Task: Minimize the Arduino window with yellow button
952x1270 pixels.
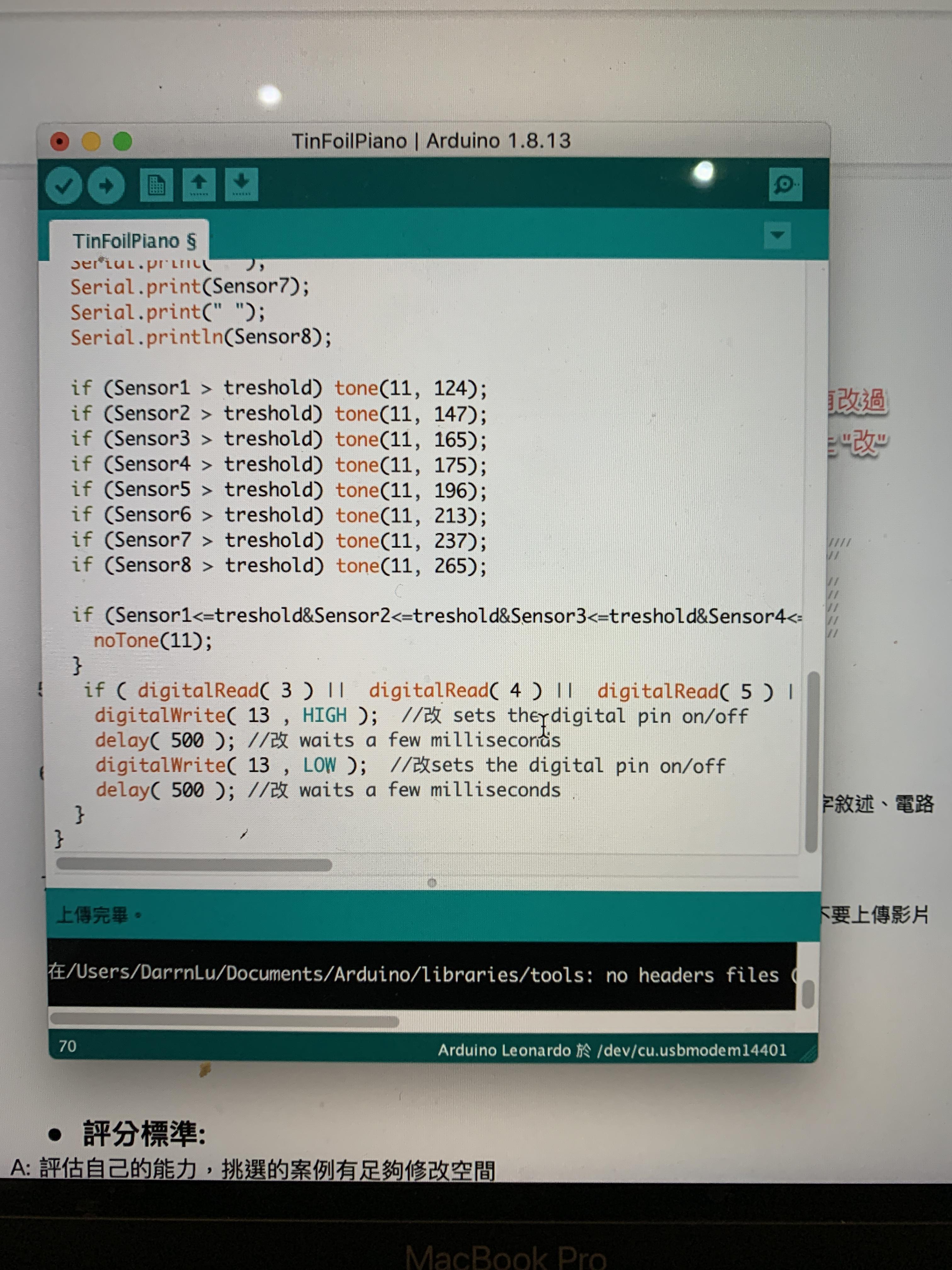Action: (x=91, y=141)
